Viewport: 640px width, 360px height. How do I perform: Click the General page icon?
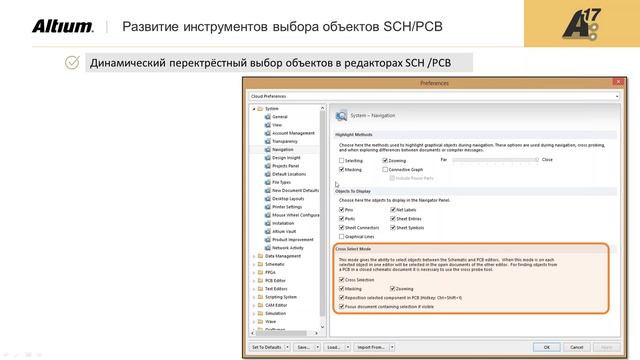(268, 117)
